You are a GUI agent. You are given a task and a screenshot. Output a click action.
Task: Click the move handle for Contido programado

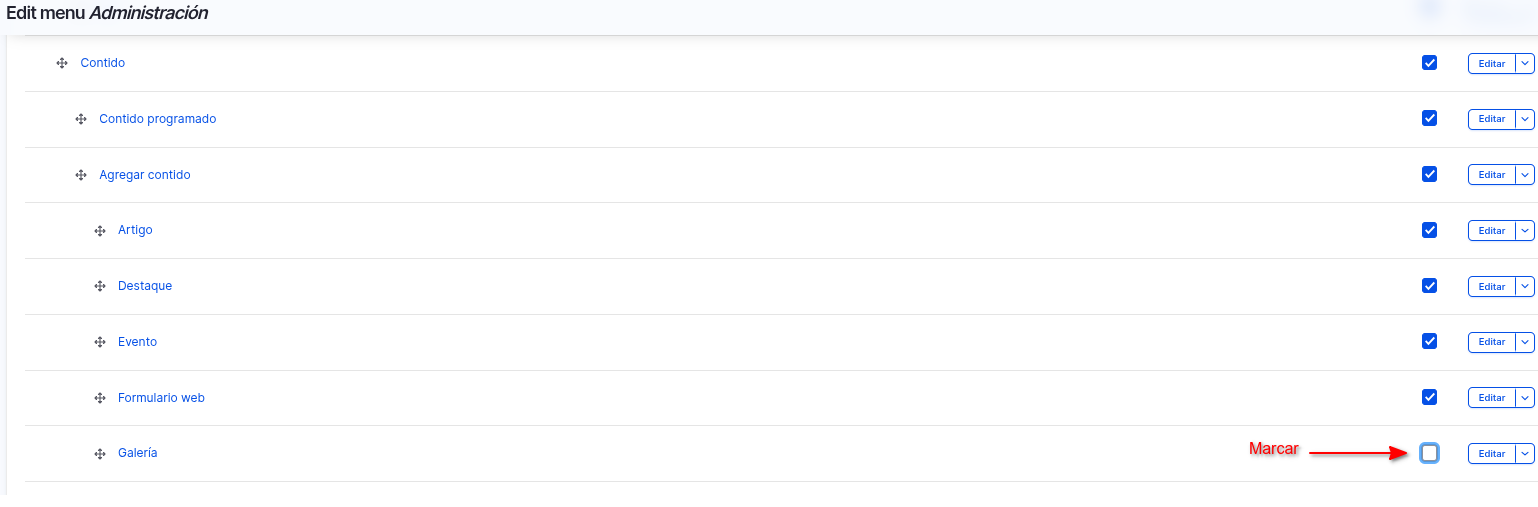click(81, 119)
